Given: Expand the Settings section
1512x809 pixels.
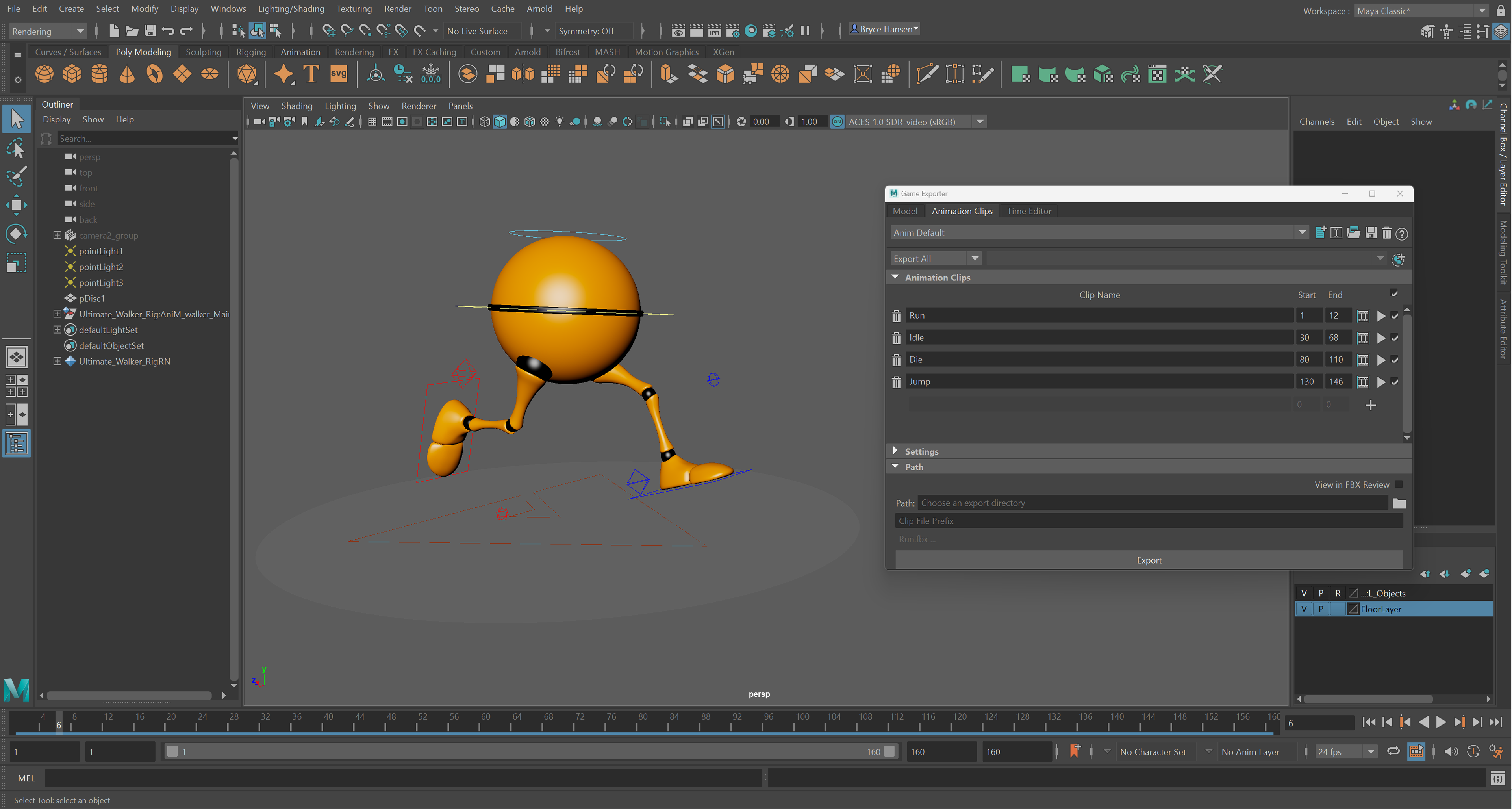Looking at the screenshot, I should [x=895, y=451].
